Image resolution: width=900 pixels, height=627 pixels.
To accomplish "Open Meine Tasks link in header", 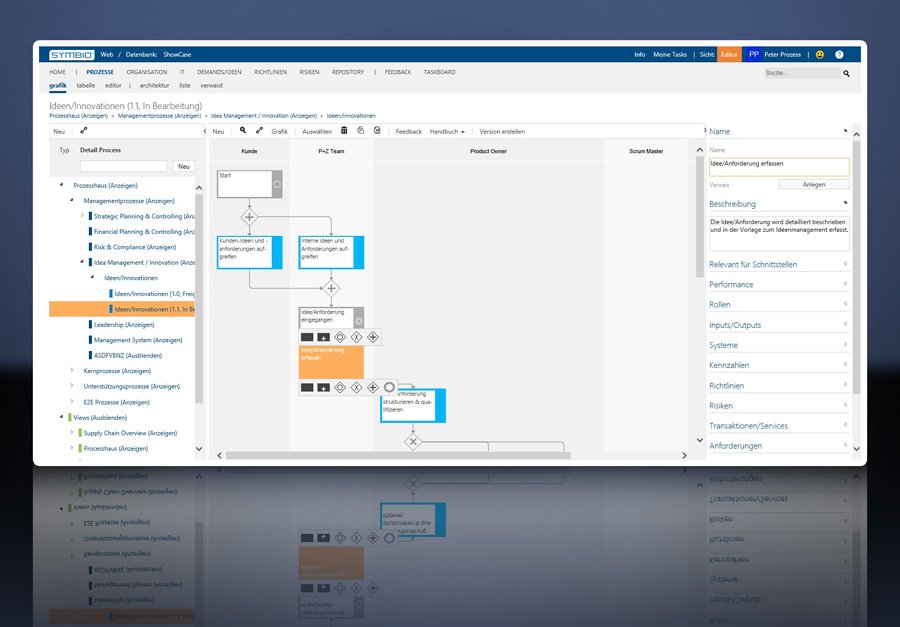I will click(x=670, y=55).
